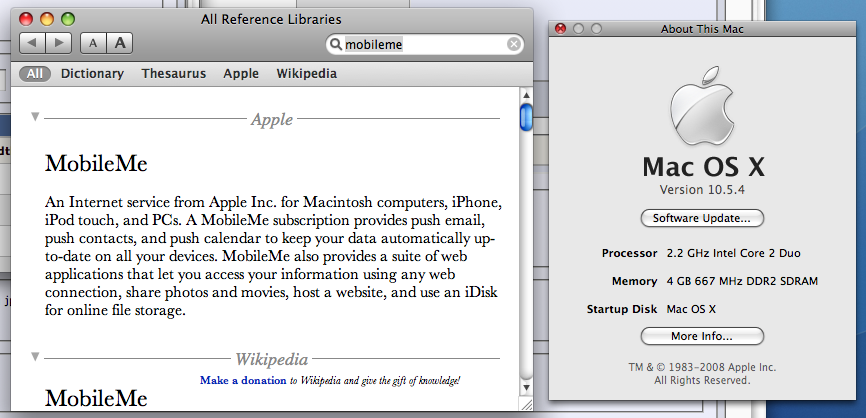
Task: Clear the mobileme search text
Action: tap(514, 44)
